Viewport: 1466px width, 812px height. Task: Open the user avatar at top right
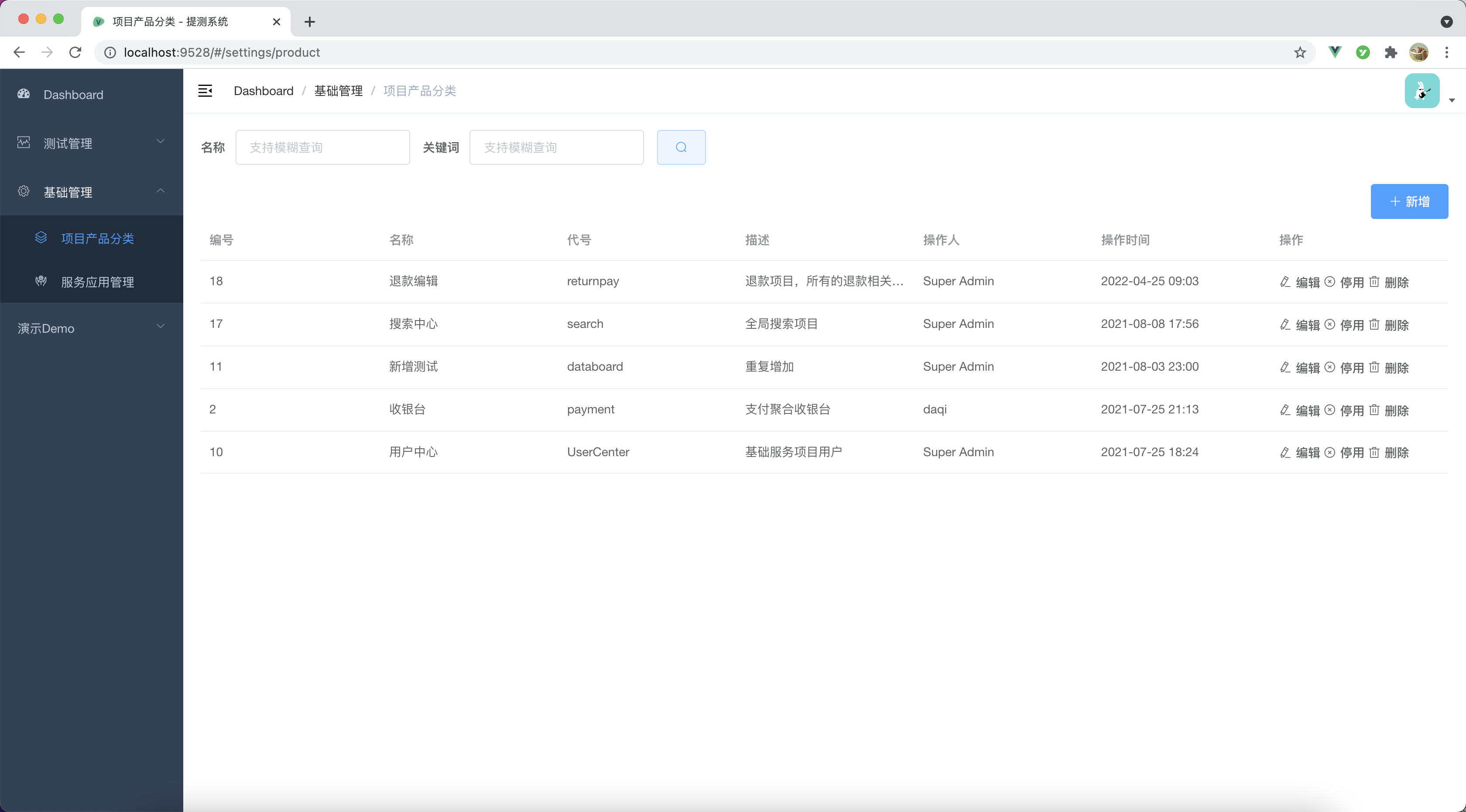[1422, 90]
